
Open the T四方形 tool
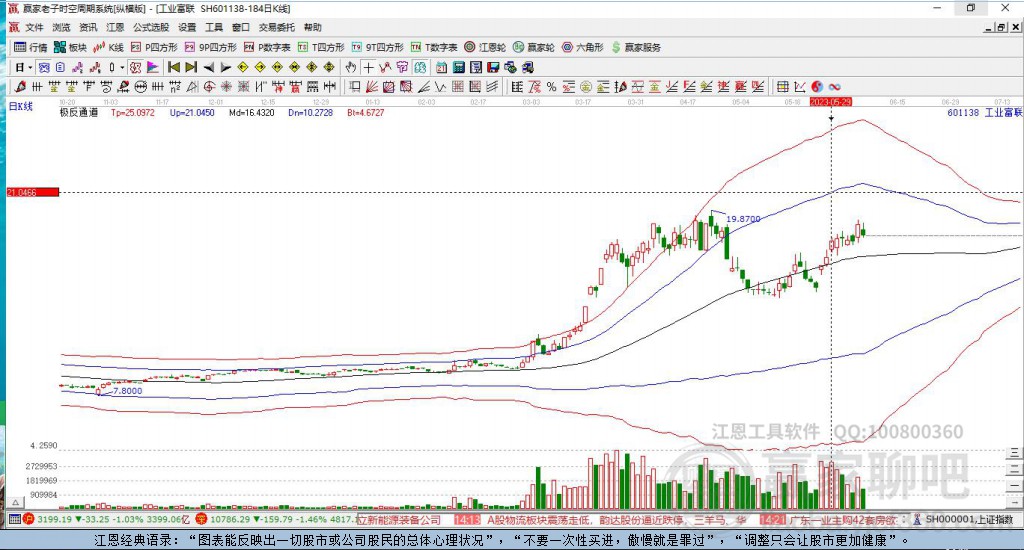[321, 47]
